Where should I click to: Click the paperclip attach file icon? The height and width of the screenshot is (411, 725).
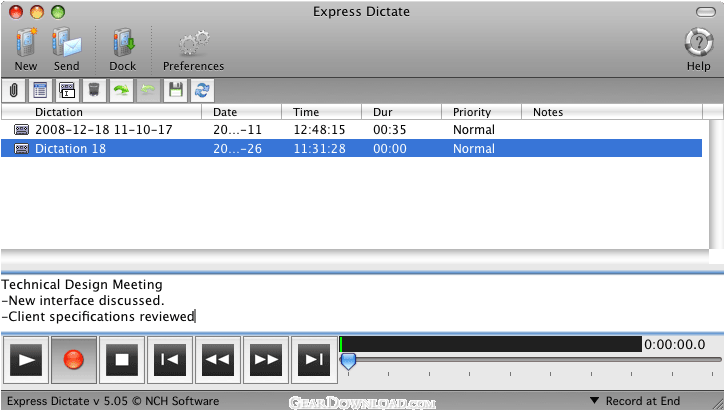coord(14,90)
